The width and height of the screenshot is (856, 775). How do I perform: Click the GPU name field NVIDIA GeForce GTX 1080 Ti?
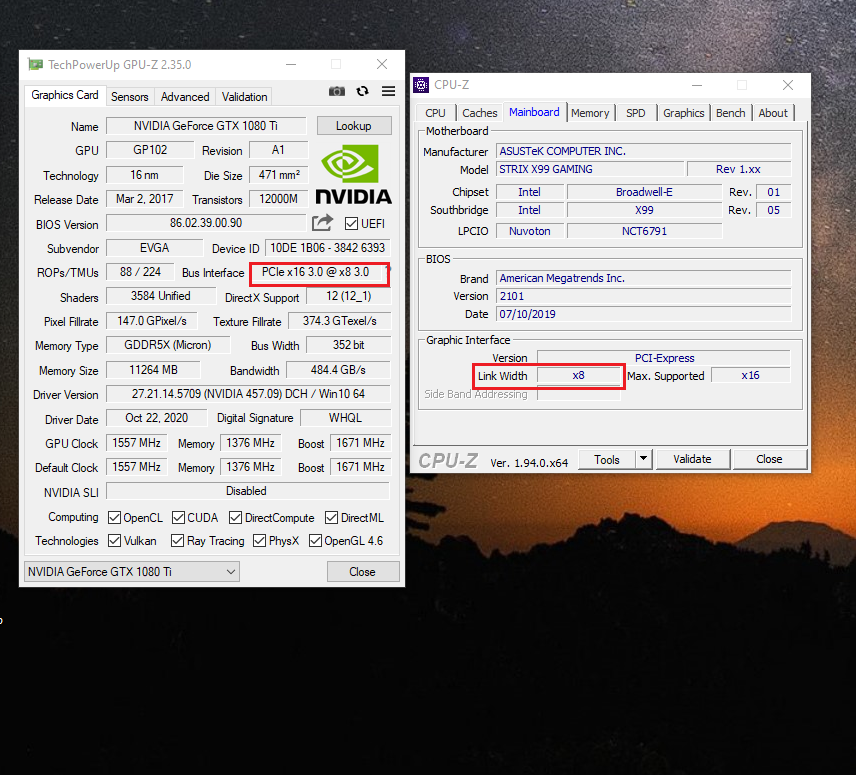(x=206, y=126)
